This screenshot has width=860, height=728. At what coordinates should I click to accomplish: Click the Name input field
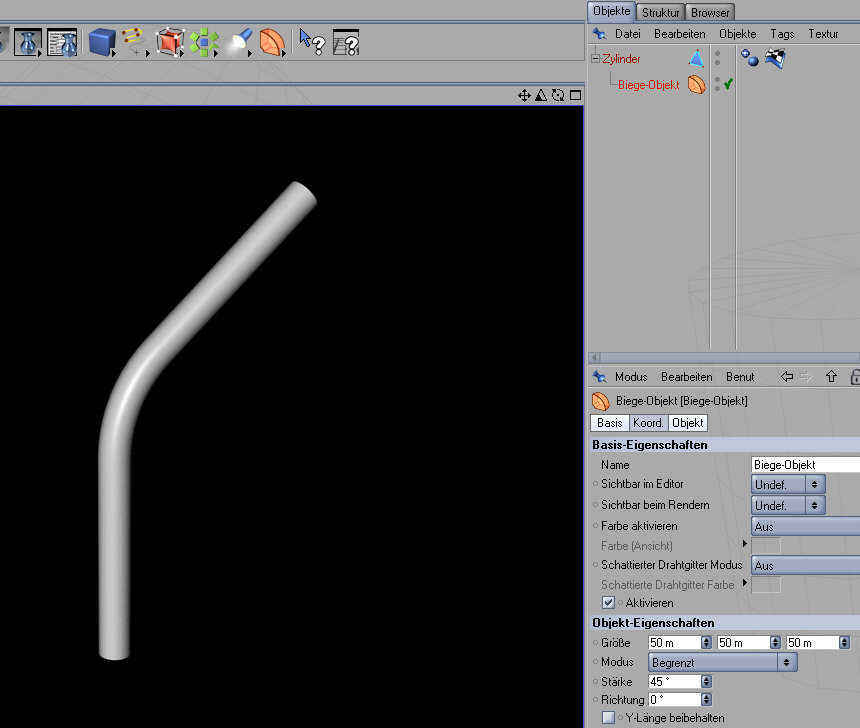(x=806, y=465)
